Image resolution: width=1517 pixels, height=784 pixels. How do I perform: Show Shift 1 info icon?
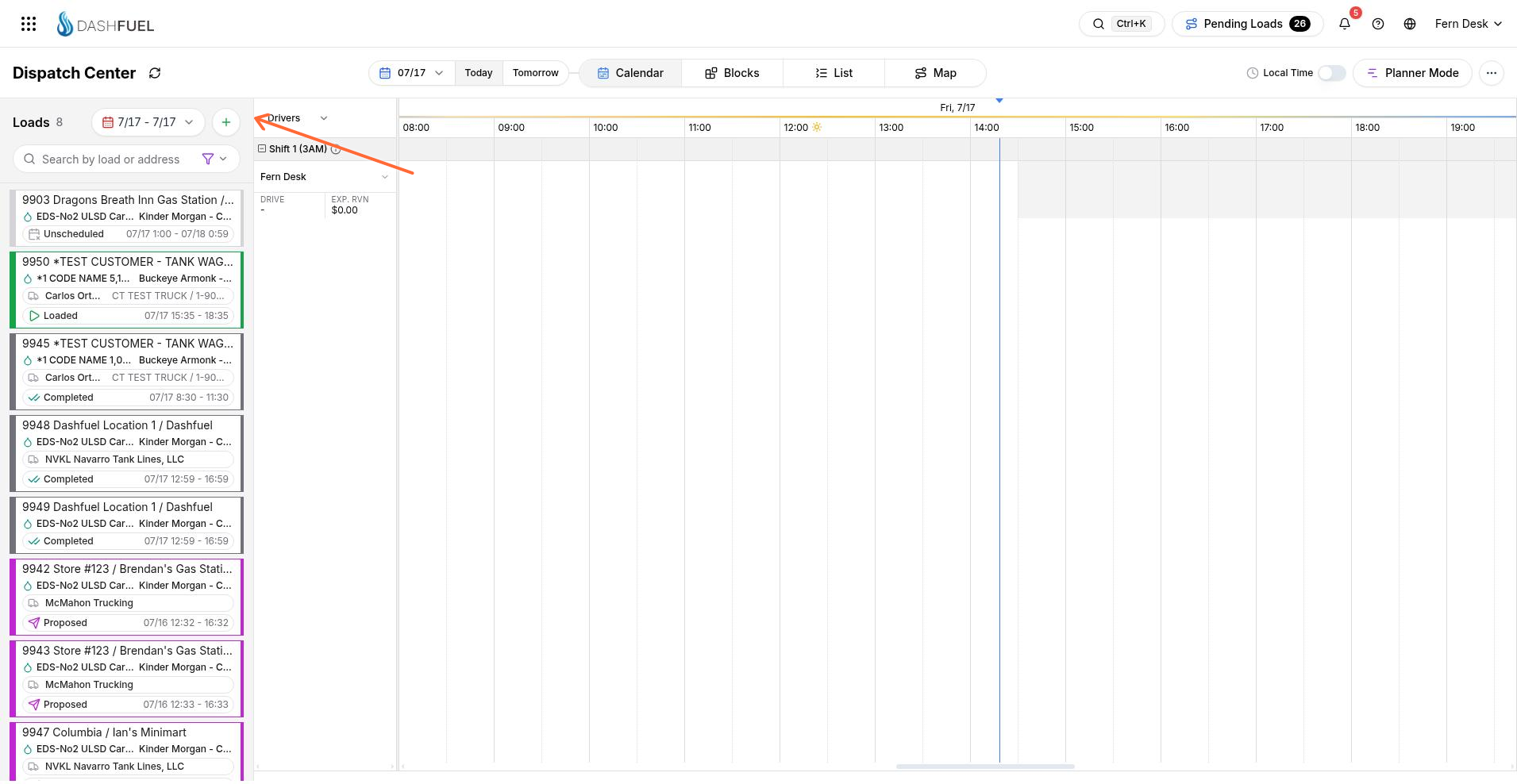coord(336,149)
